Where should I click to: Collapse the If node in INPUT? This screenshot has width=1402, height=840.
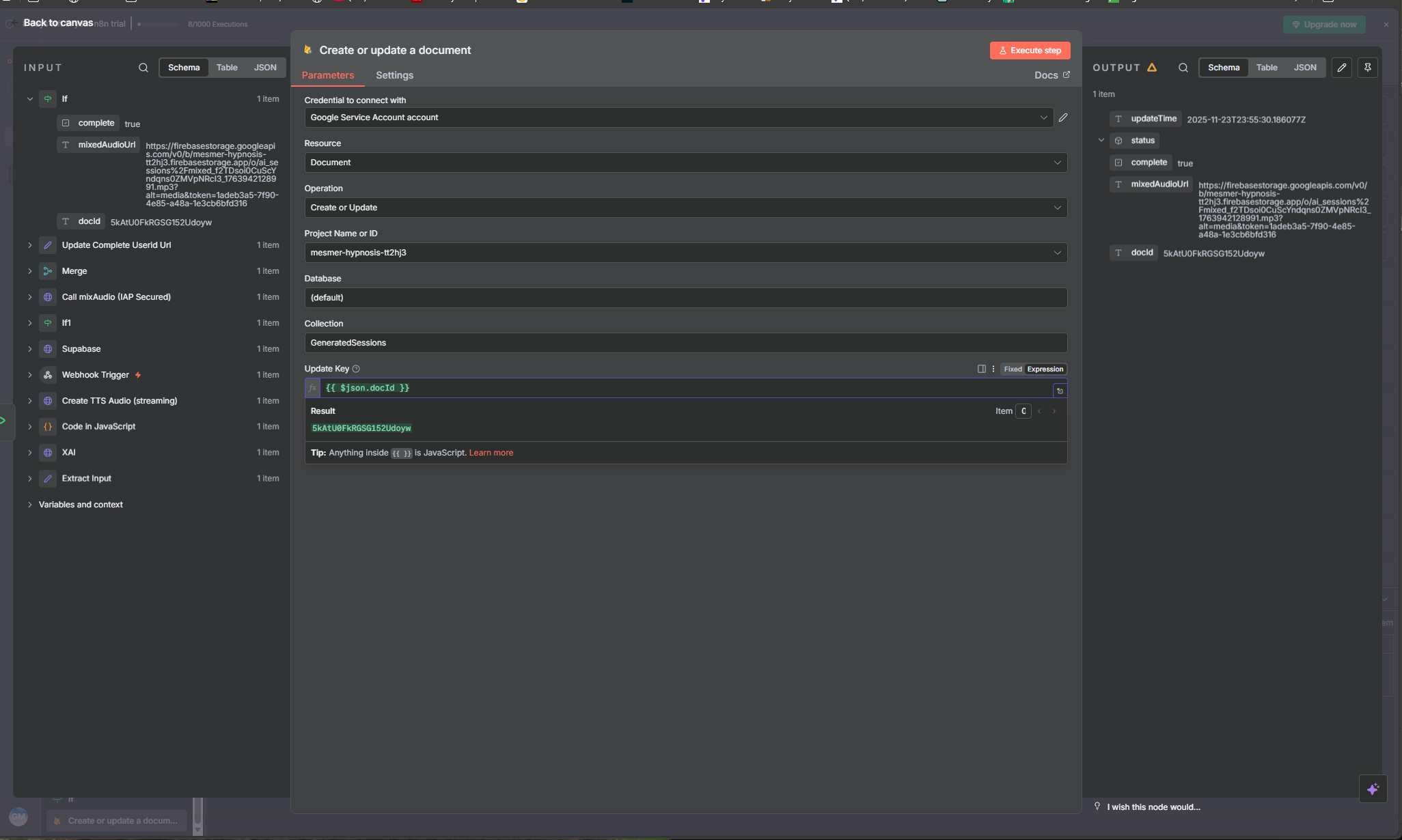30,99
